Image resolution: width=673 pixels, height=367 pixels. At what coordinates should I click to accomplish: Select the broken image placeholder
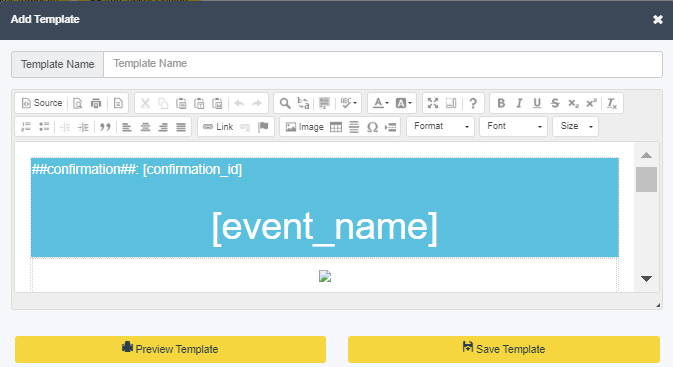(325, 276)
